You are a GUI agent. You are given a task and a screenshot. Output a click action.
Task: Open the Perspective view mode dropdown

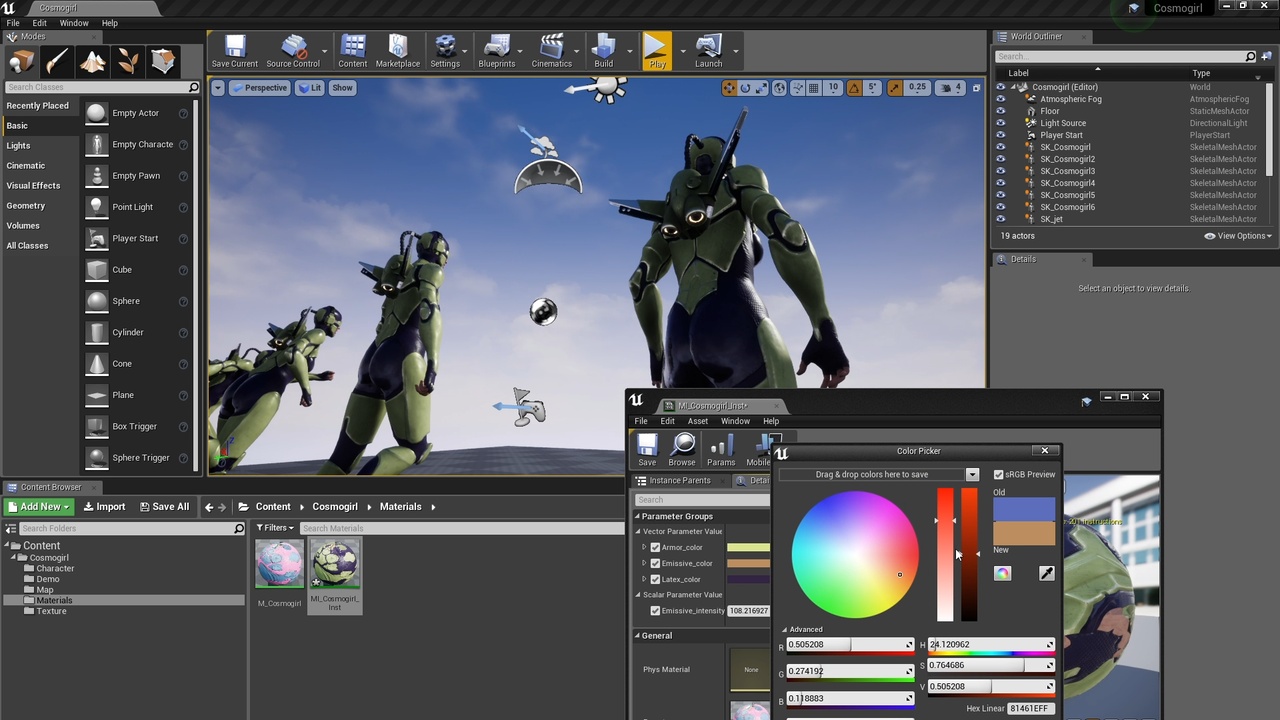(x=260, y=88)
